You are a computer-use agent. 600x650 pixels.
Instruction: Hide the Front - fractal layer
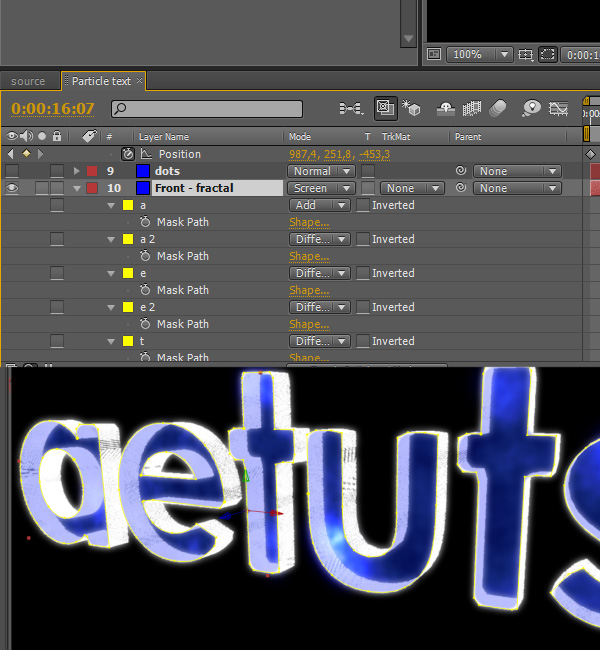[12, 188]
